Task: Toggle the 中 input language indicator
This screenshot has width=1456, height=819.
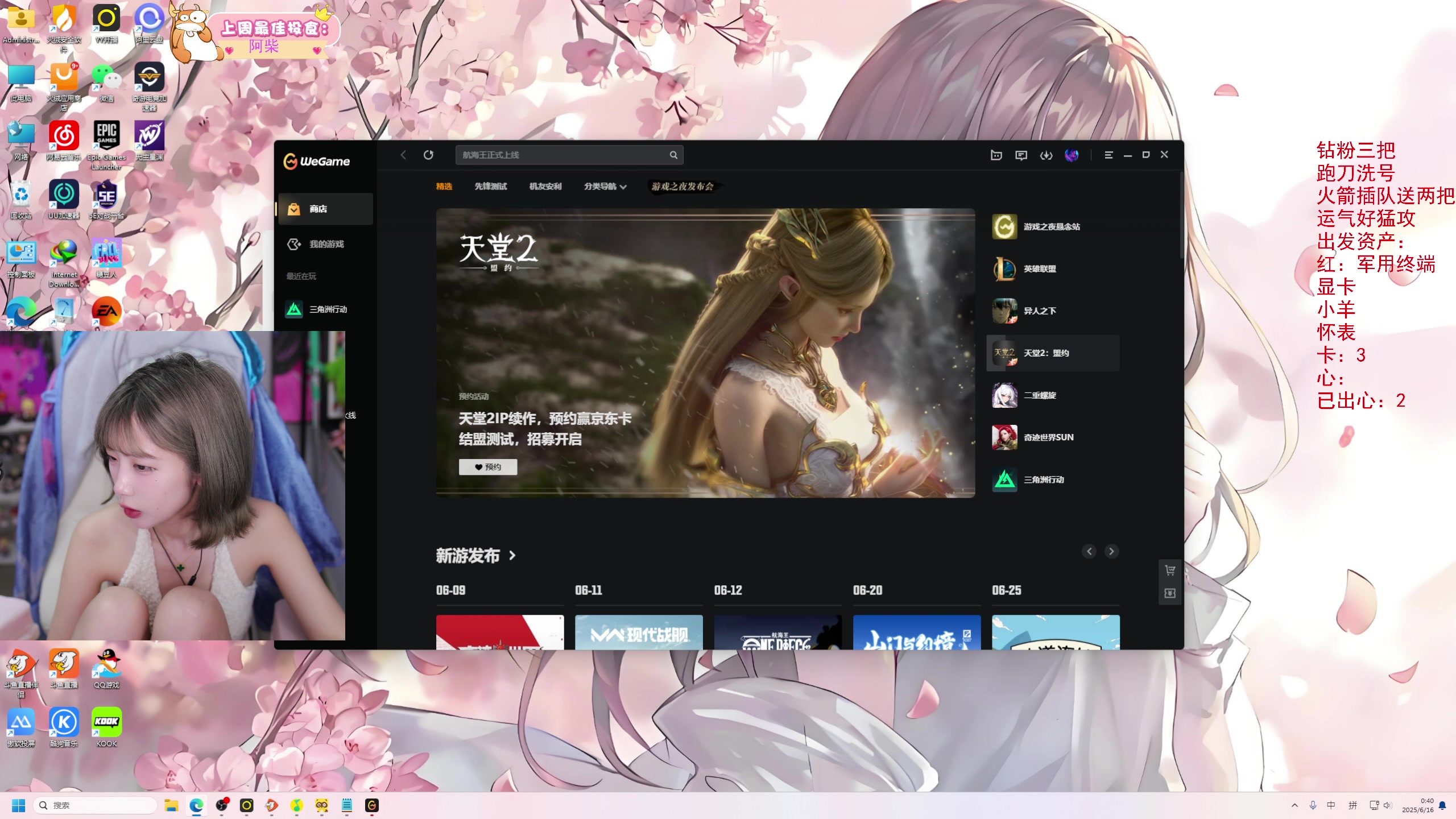Action: pos(1331,805)
